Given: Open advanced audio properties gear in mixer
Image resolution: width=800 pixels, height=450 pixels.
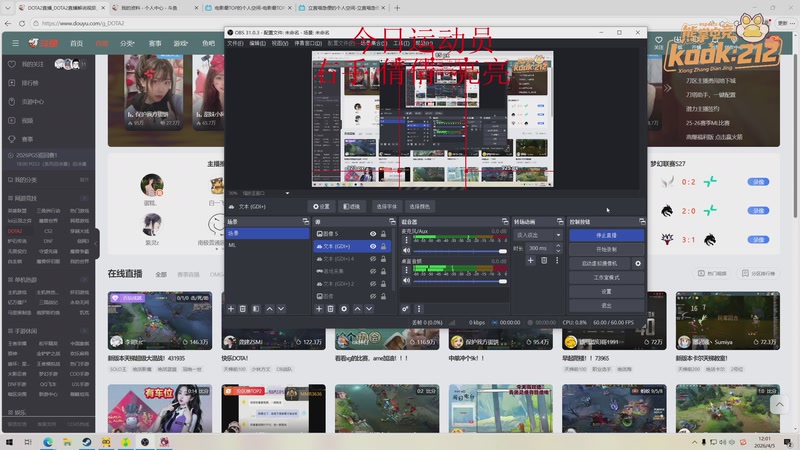Looking at the screenshot, I should pos(405,309).
